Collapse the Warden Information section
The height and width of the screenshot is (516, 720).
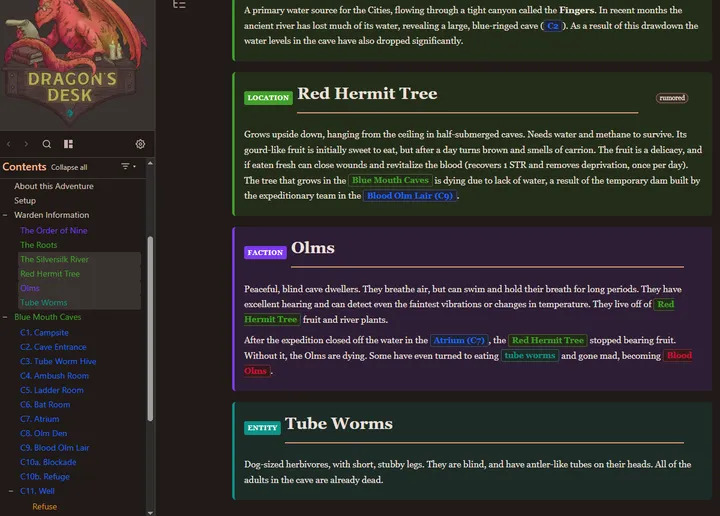point(5,215)
